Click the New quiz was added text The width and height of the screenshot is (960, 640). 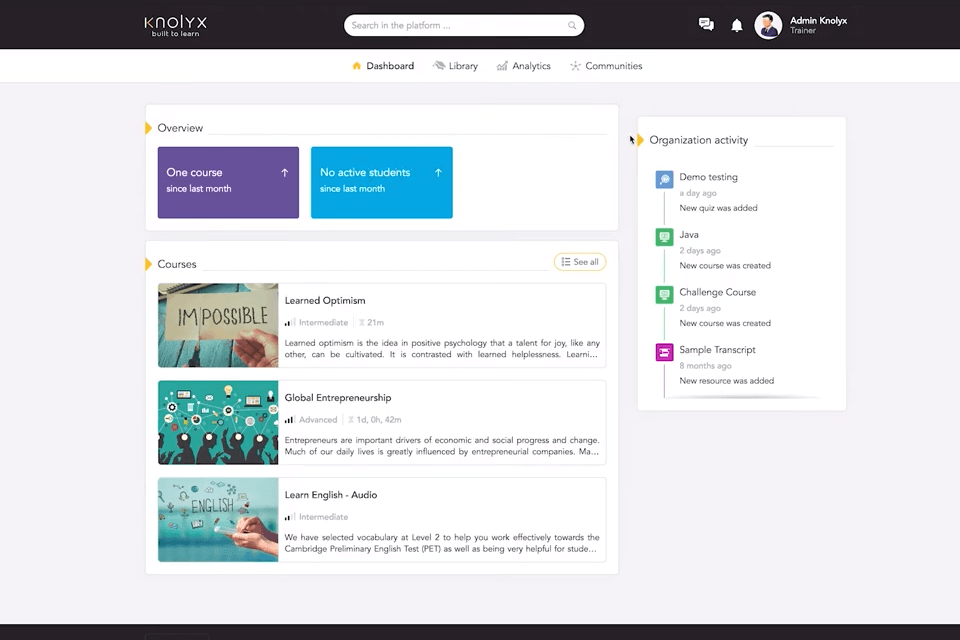[718, 208]
